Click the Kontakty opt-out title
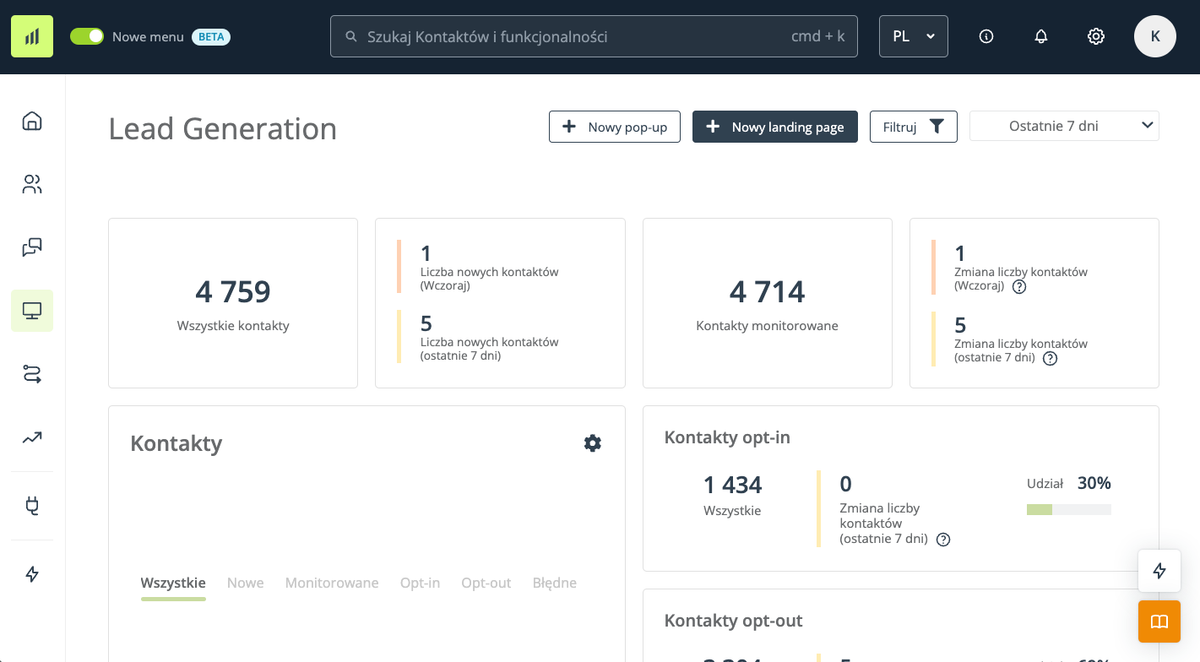 733,621
